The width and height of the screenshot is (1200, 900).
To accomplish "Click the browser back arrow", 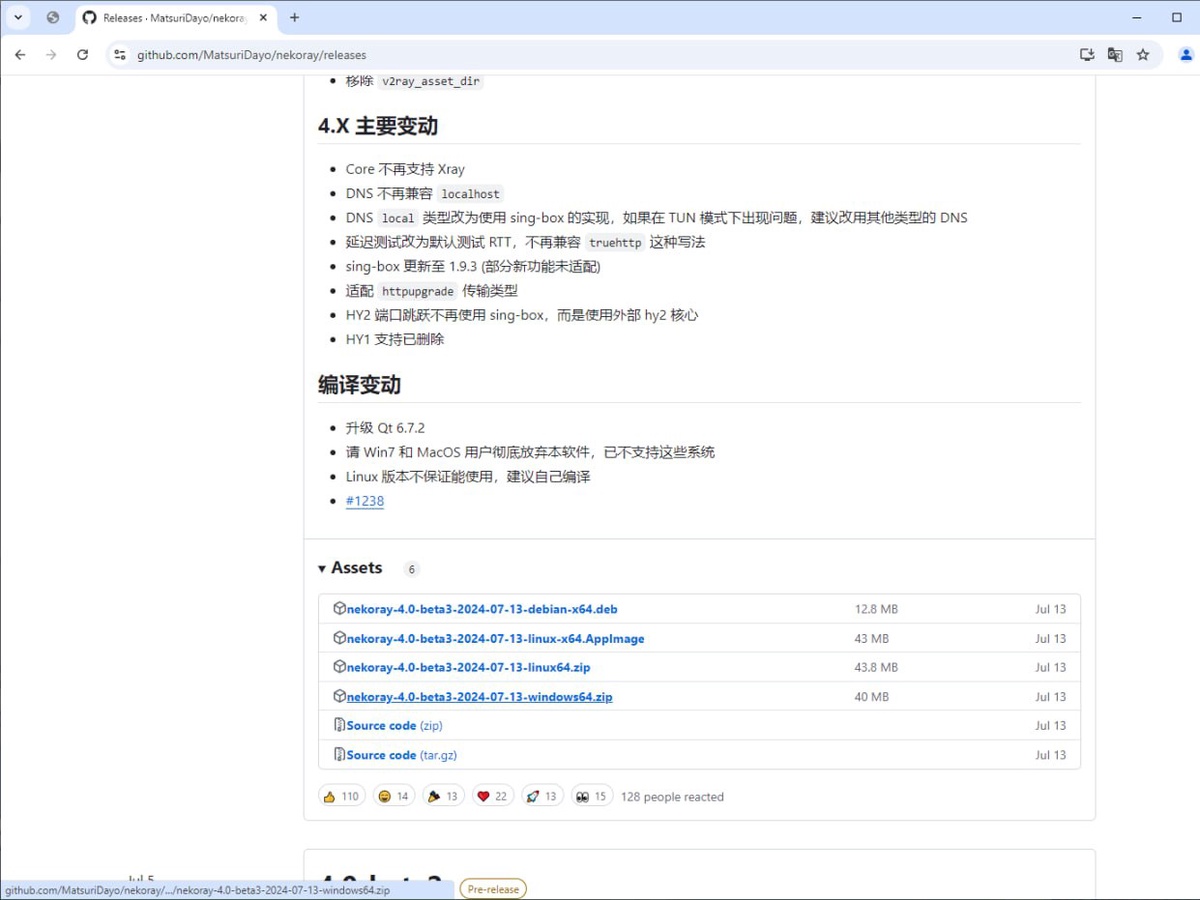I will pos(20,55).
